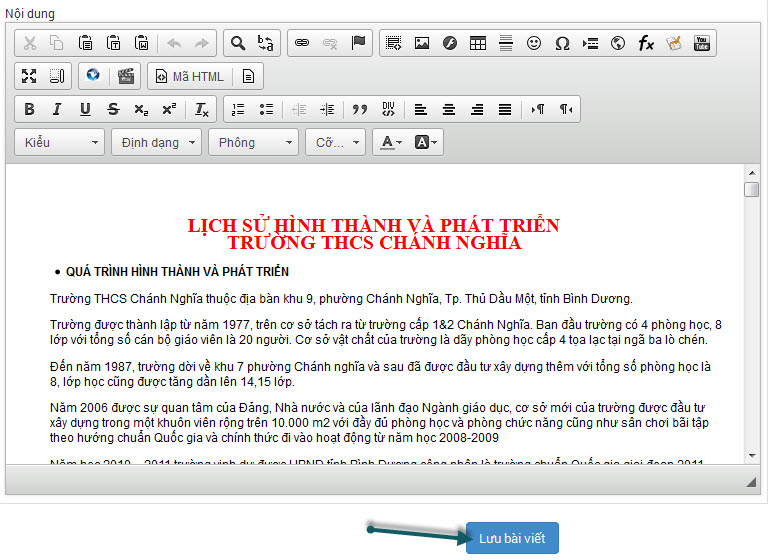Toggle Show Blocks icon
Screen dimensions: 770x560
[57, 76]
